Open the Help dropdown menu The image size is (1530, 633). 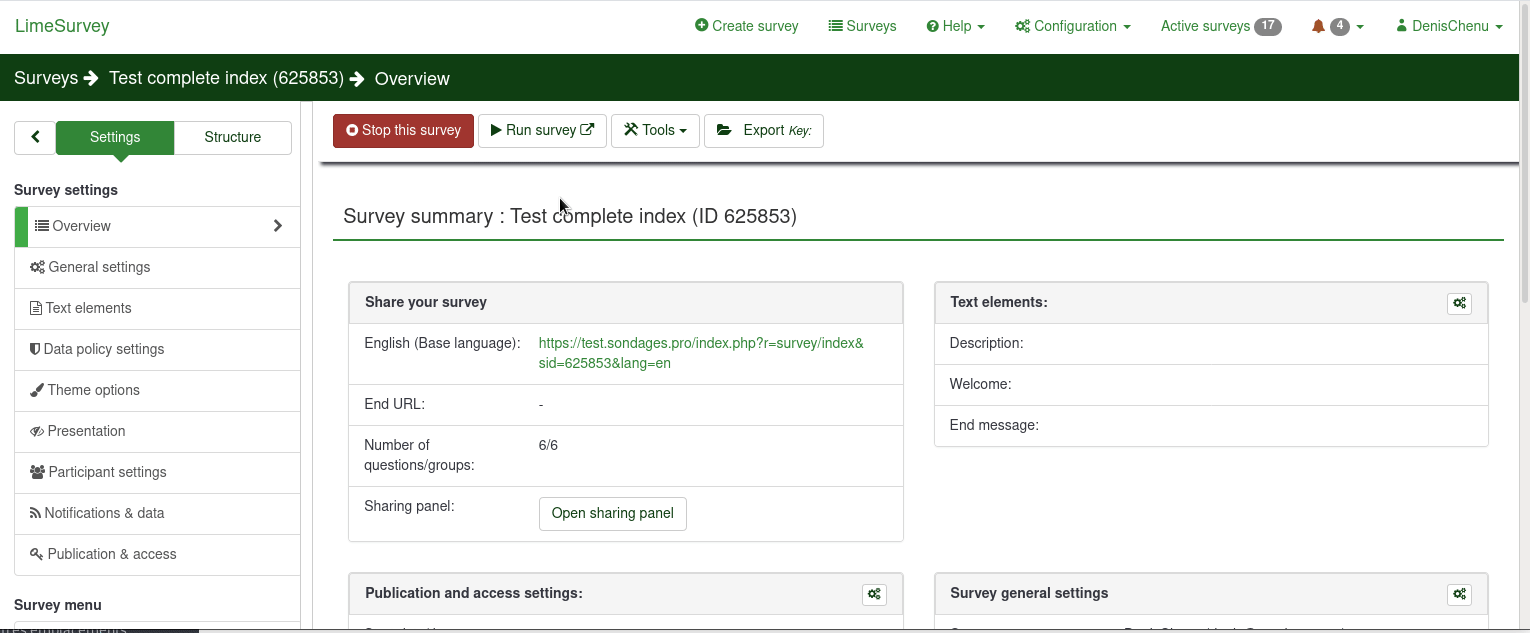pyautogui.click(x=955, y=27)
